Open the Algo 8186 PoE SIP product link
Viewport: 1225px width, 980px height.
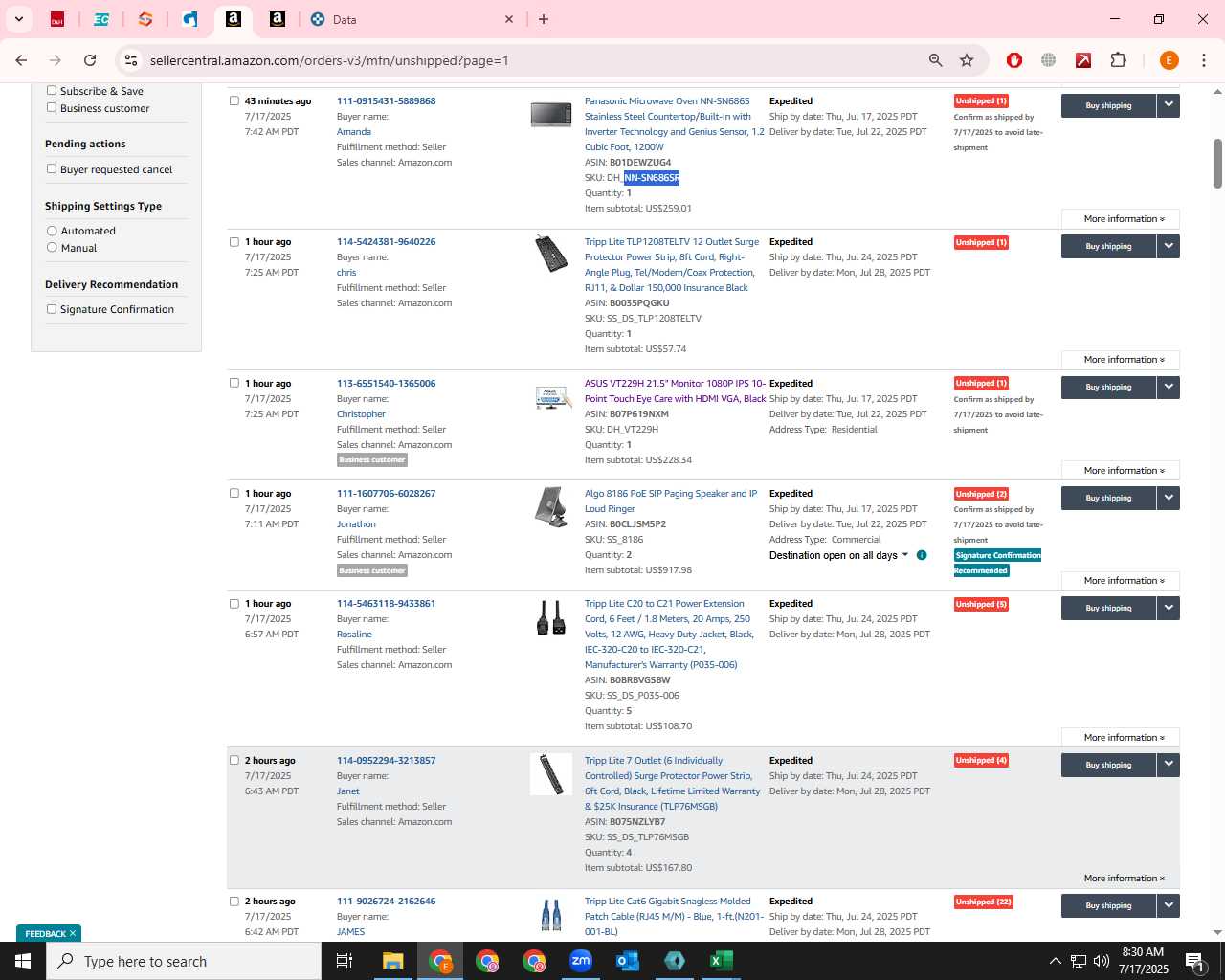coord(671,501)
